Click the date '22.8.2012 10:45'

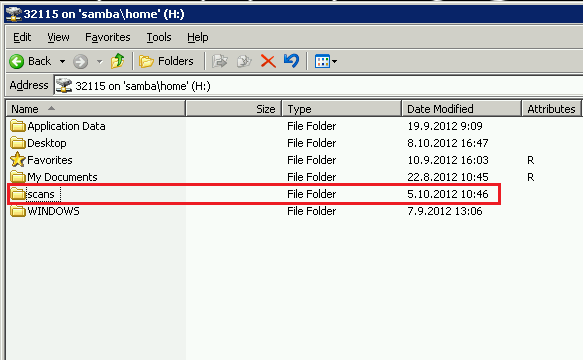click(448, 177)
